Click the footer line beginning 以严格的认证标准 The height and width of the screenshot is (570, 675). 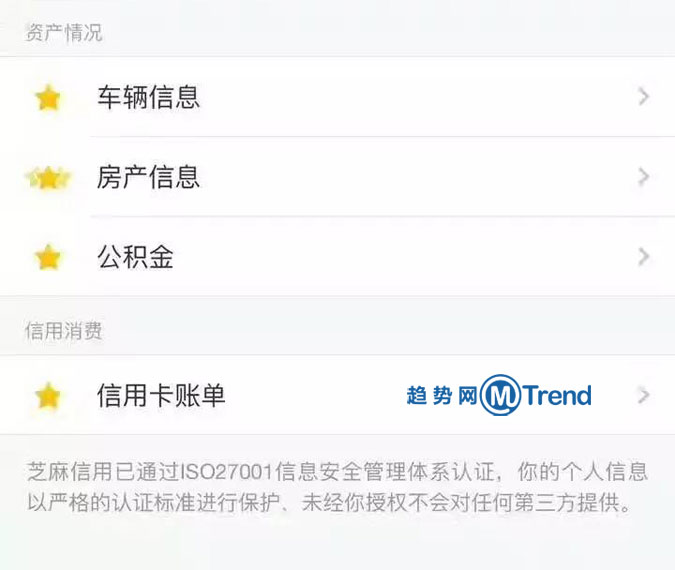tap(330, 502)
